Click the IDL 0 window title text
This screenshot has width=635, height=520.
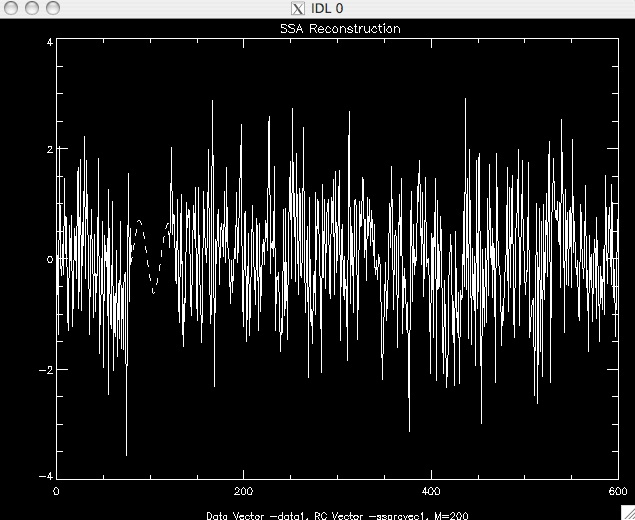[328, 8]
